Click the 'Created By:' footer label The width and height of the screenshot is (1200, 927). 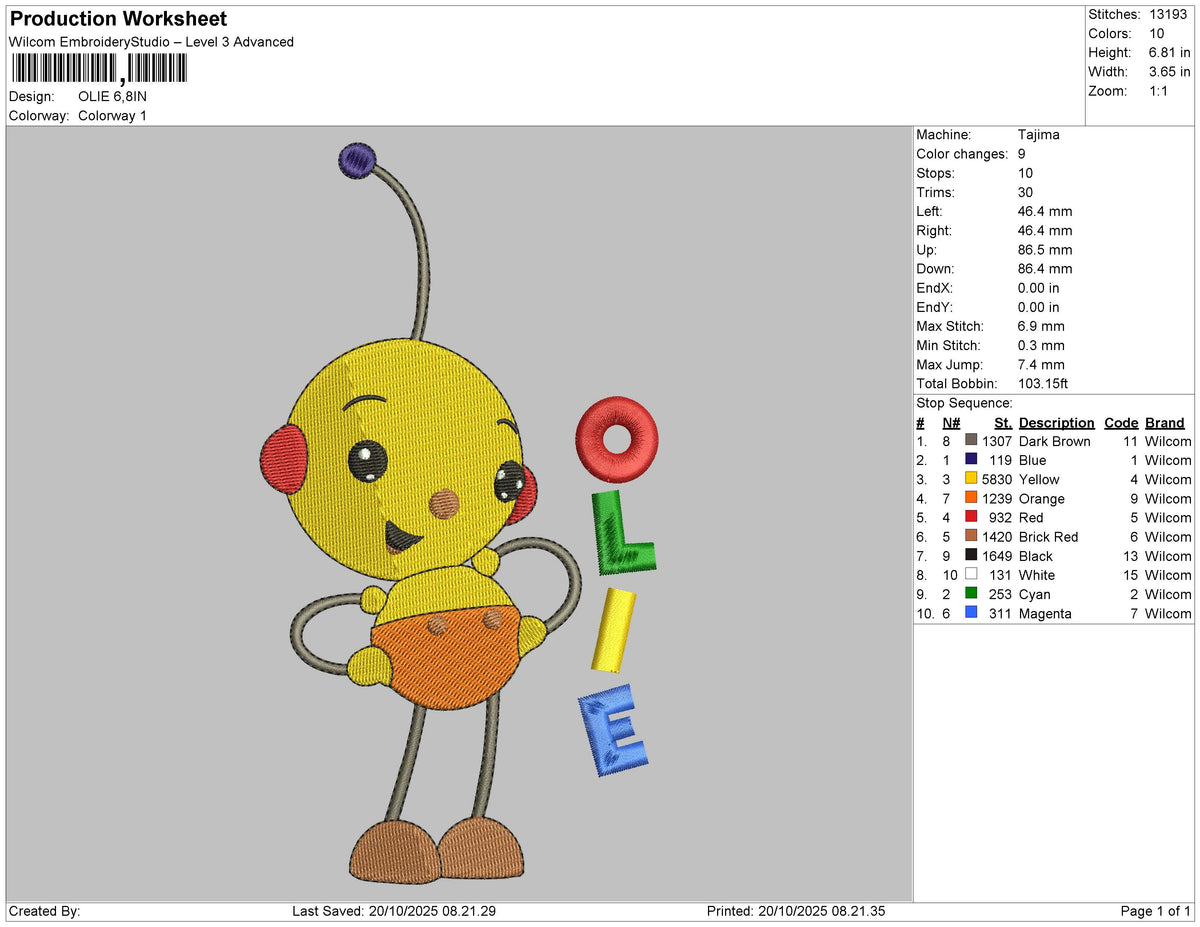[x=44, y=911]
